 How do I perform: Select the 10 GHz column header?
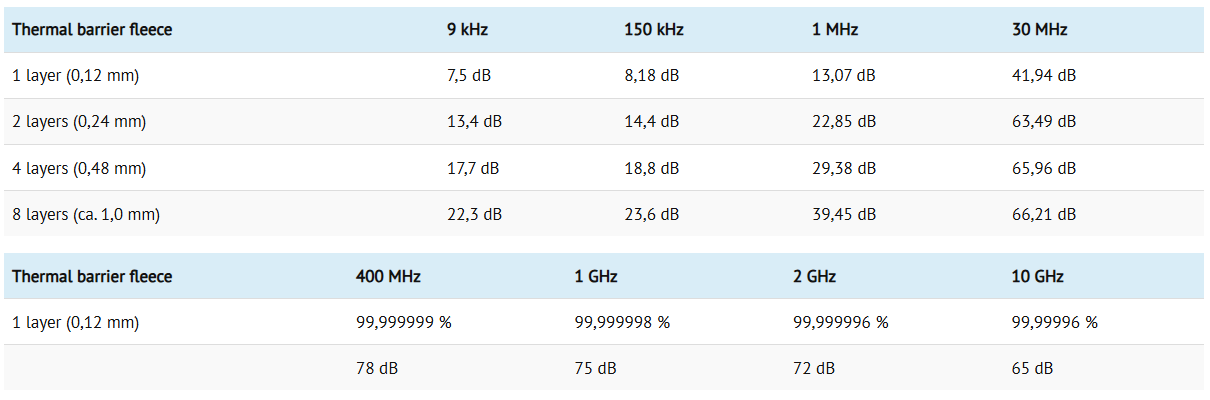tap(1037, 276)
